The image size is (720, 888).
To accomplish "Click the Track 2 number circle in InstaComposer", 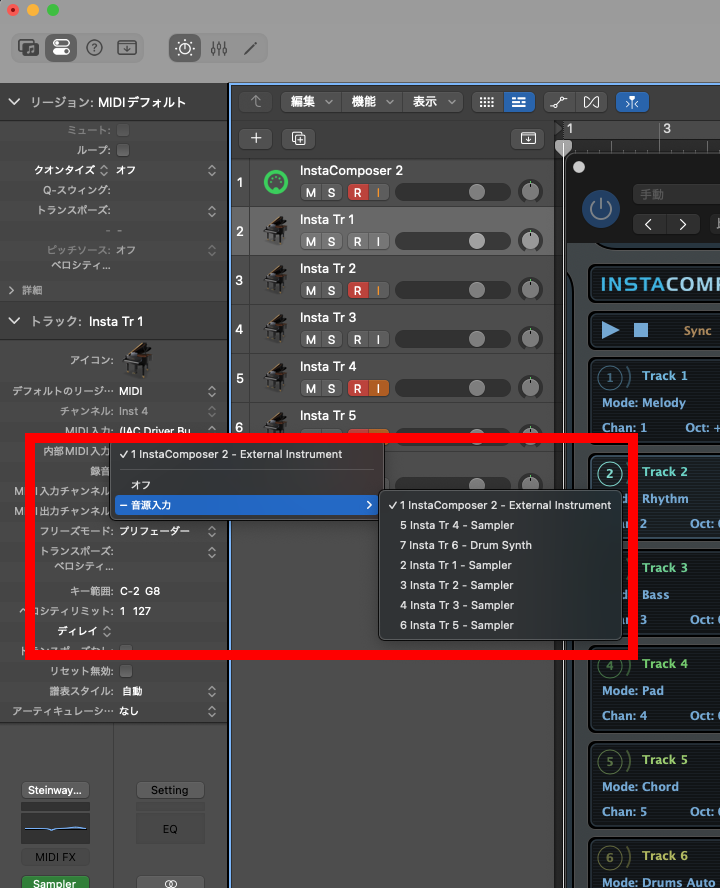I will click(x=610, y=473).
